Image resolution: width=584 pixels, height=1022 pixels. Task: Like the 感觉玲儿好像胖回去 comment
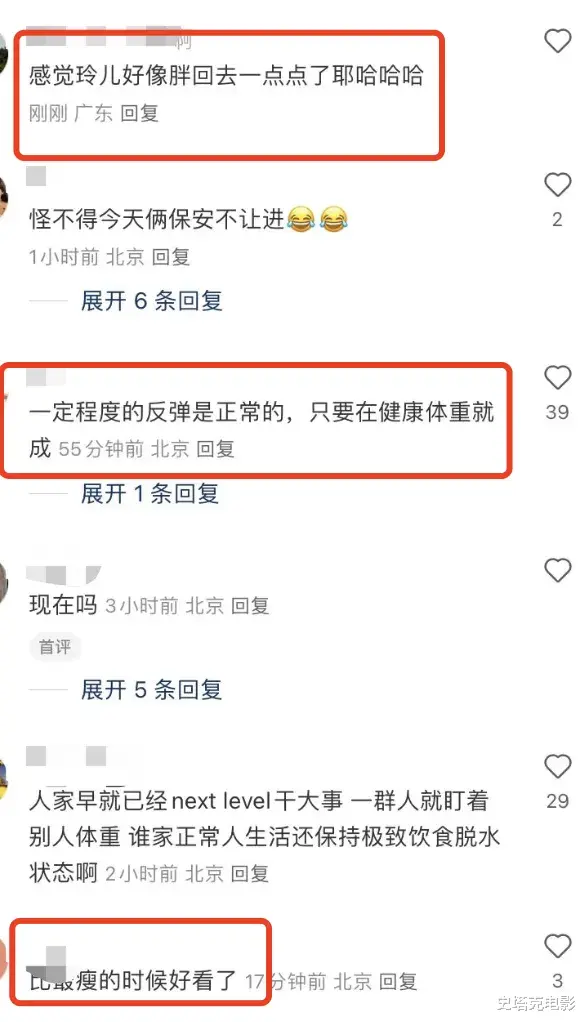pyautogui.click(x=558, y=41)
